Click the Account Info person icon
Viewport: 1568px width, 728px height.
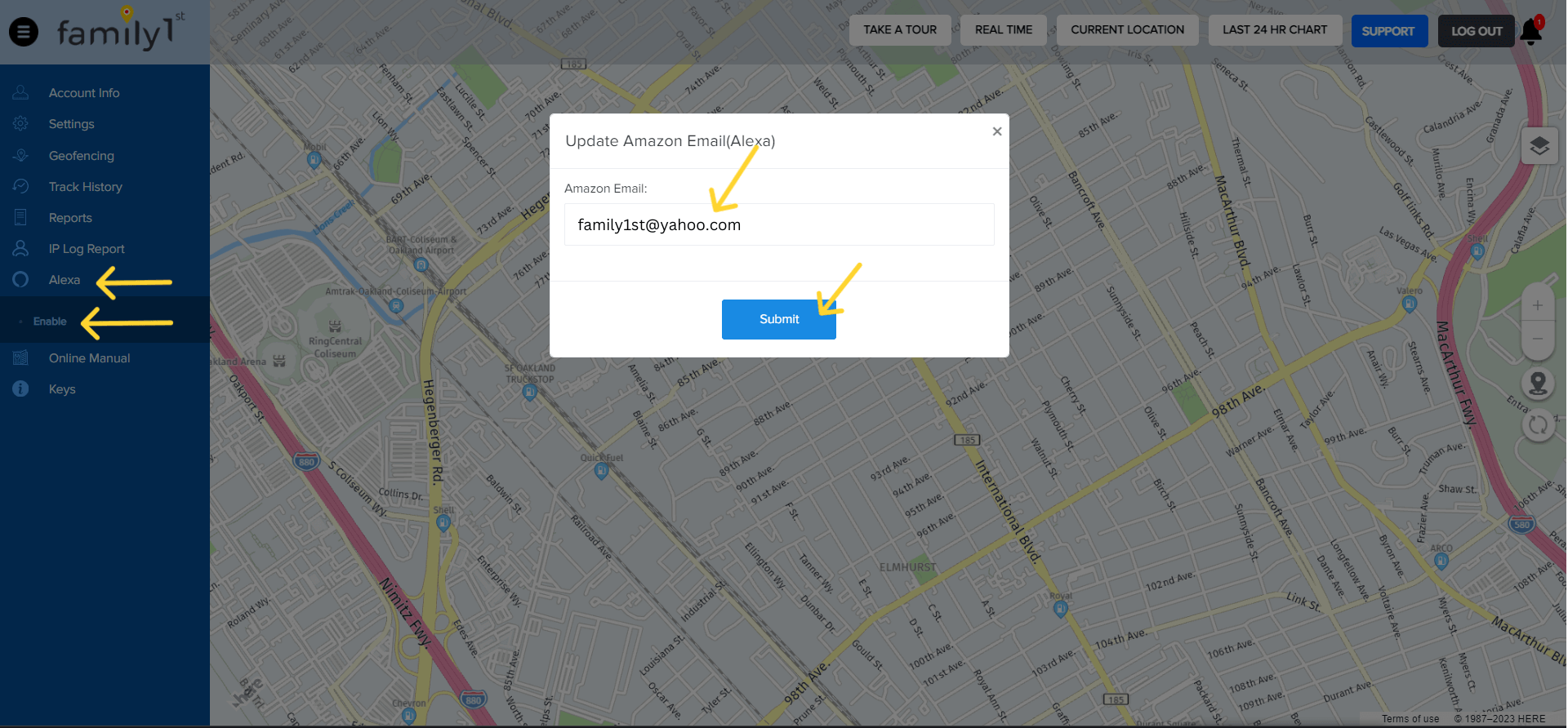point(20,92)
